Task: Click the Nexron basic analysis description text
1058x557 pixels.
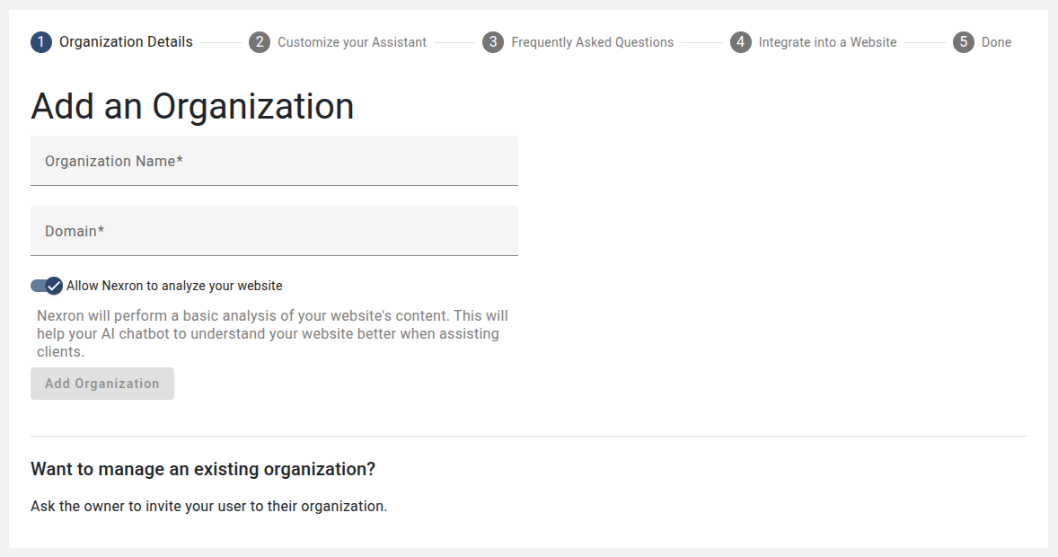Action: click(272, 334)
